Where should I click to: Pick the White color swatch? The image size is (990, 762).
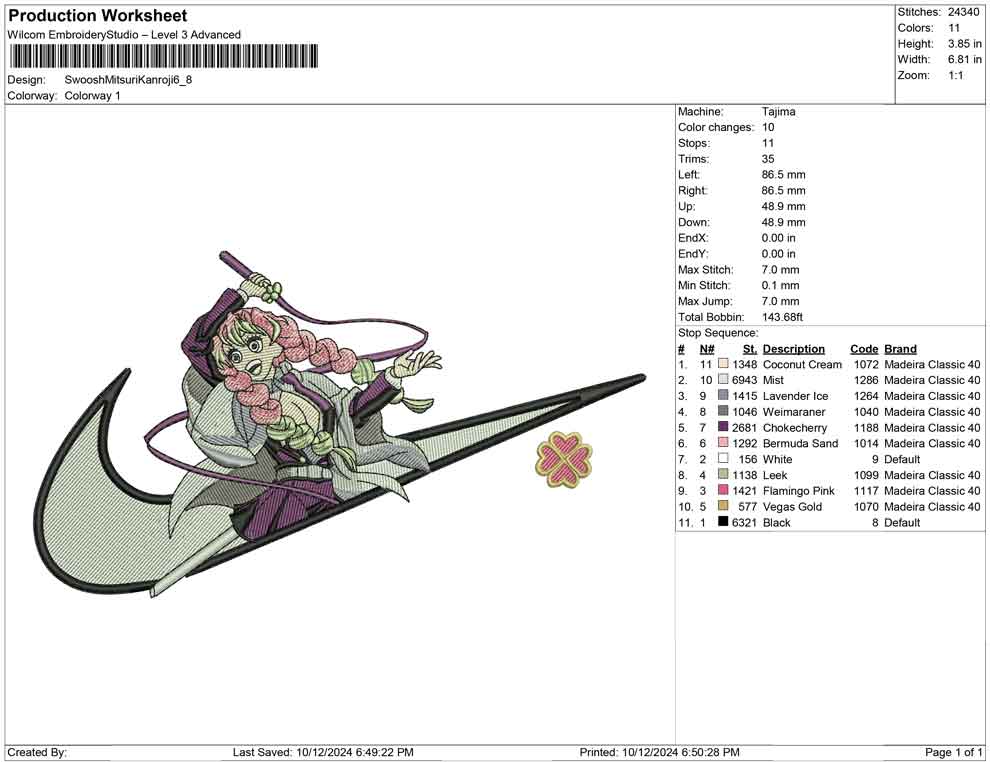723,459
